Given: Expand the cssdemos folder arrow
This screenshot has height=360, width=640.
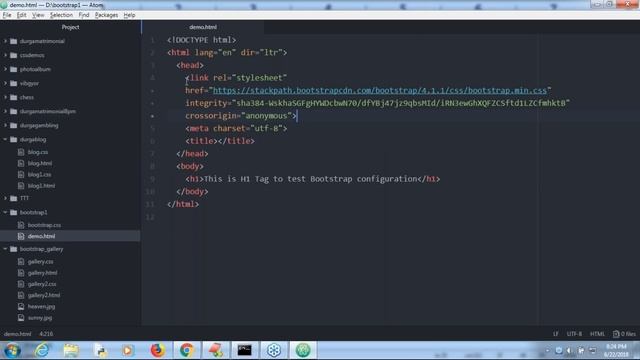Looking at the screenshot, I should click(x=5, y=55).
